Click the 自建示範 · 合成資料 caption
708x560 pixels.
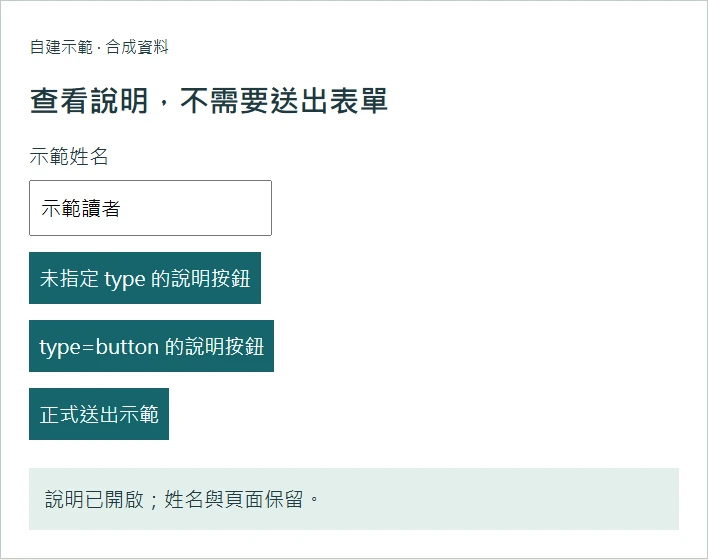[99, 47]
